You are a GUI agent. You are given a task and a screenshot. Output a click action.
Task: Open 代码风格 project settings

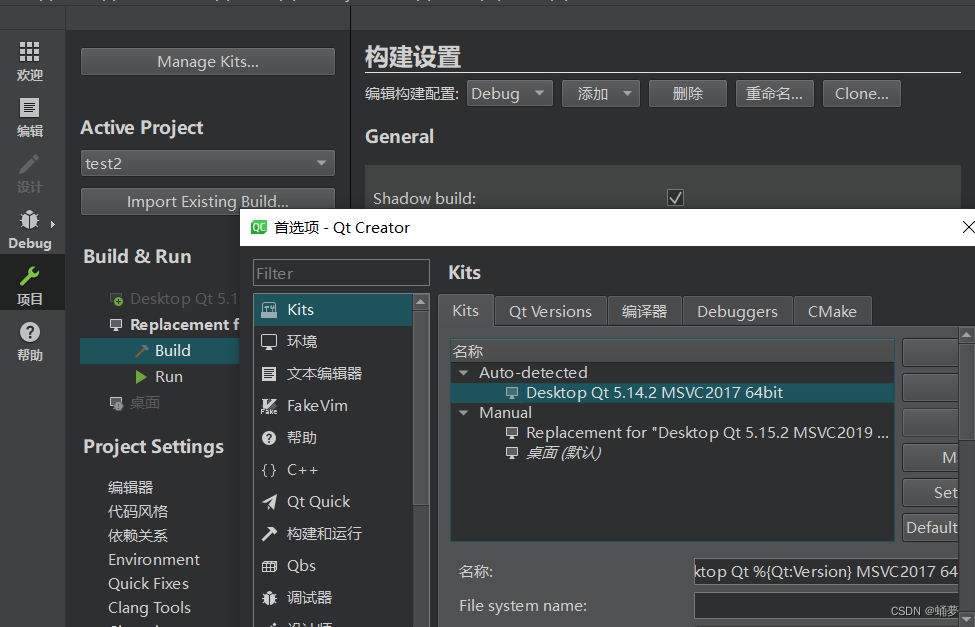[138, 511]
